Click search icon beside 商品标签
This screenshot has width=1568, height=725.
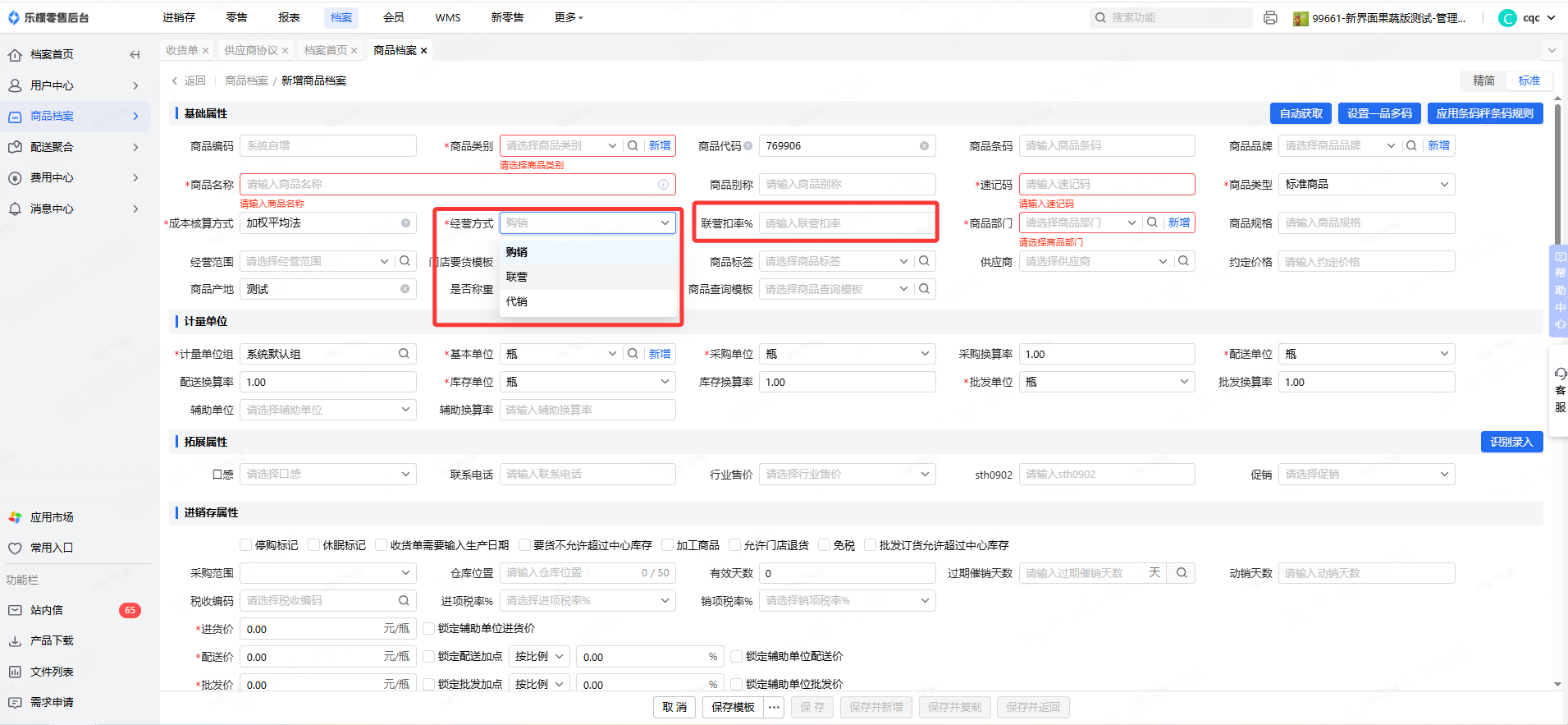pos(924,261)
